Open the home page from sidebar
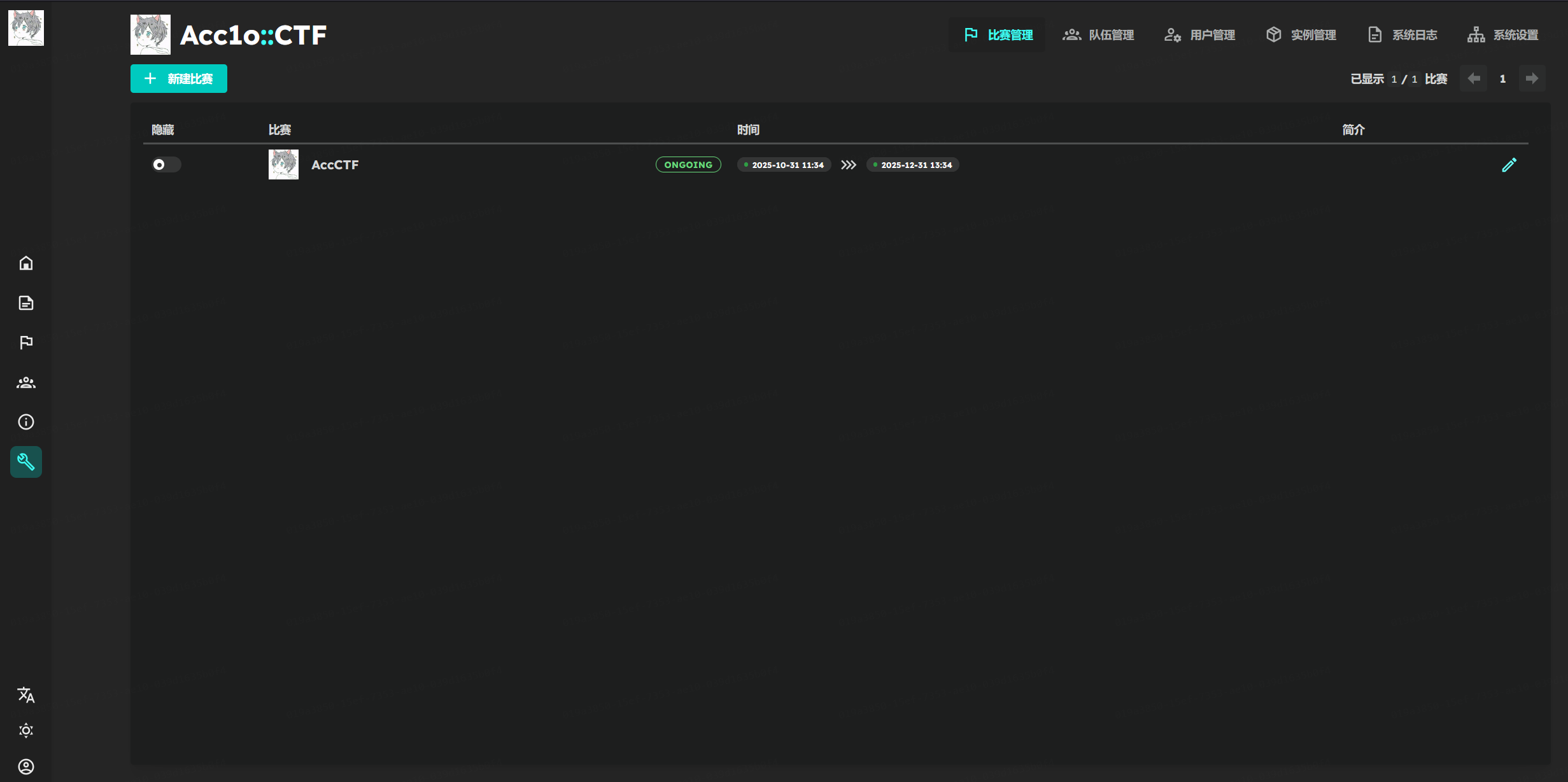1568x782 pixels. click(26, 263)
